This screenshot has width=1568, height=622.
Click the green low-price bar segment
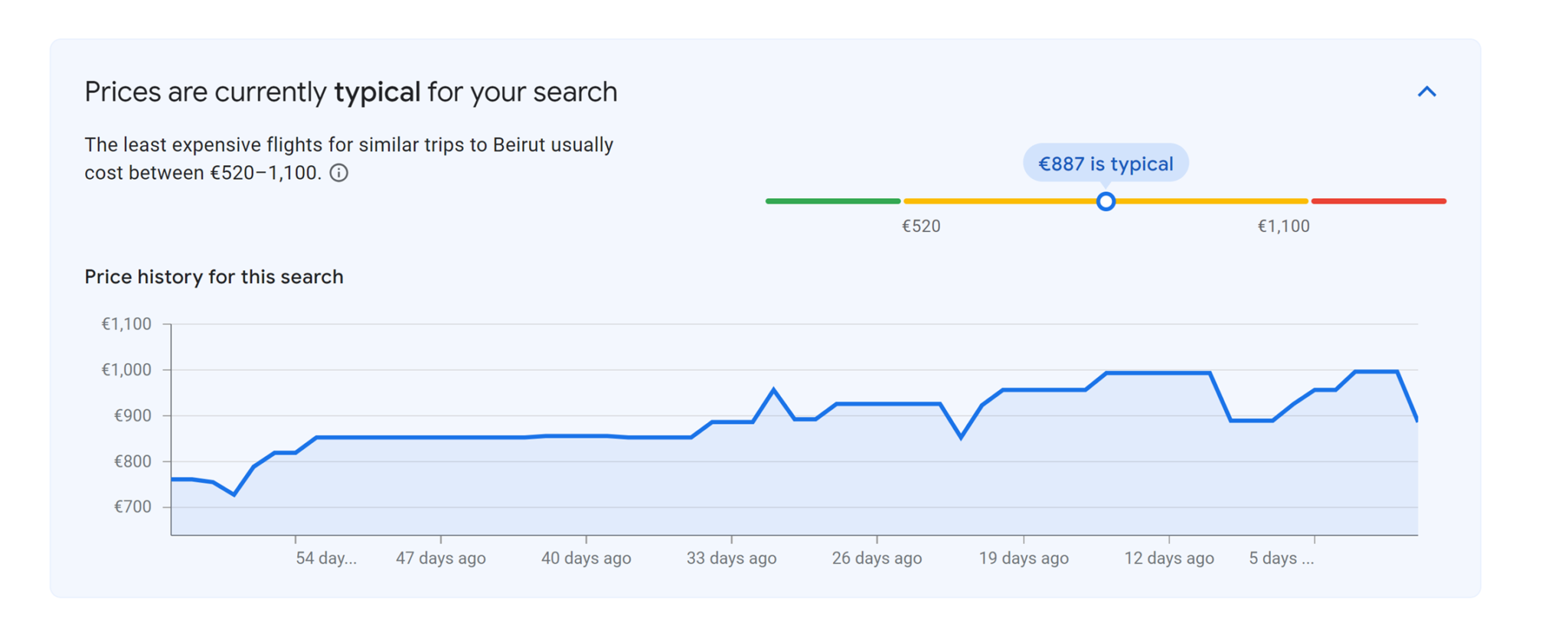(832, 201)
